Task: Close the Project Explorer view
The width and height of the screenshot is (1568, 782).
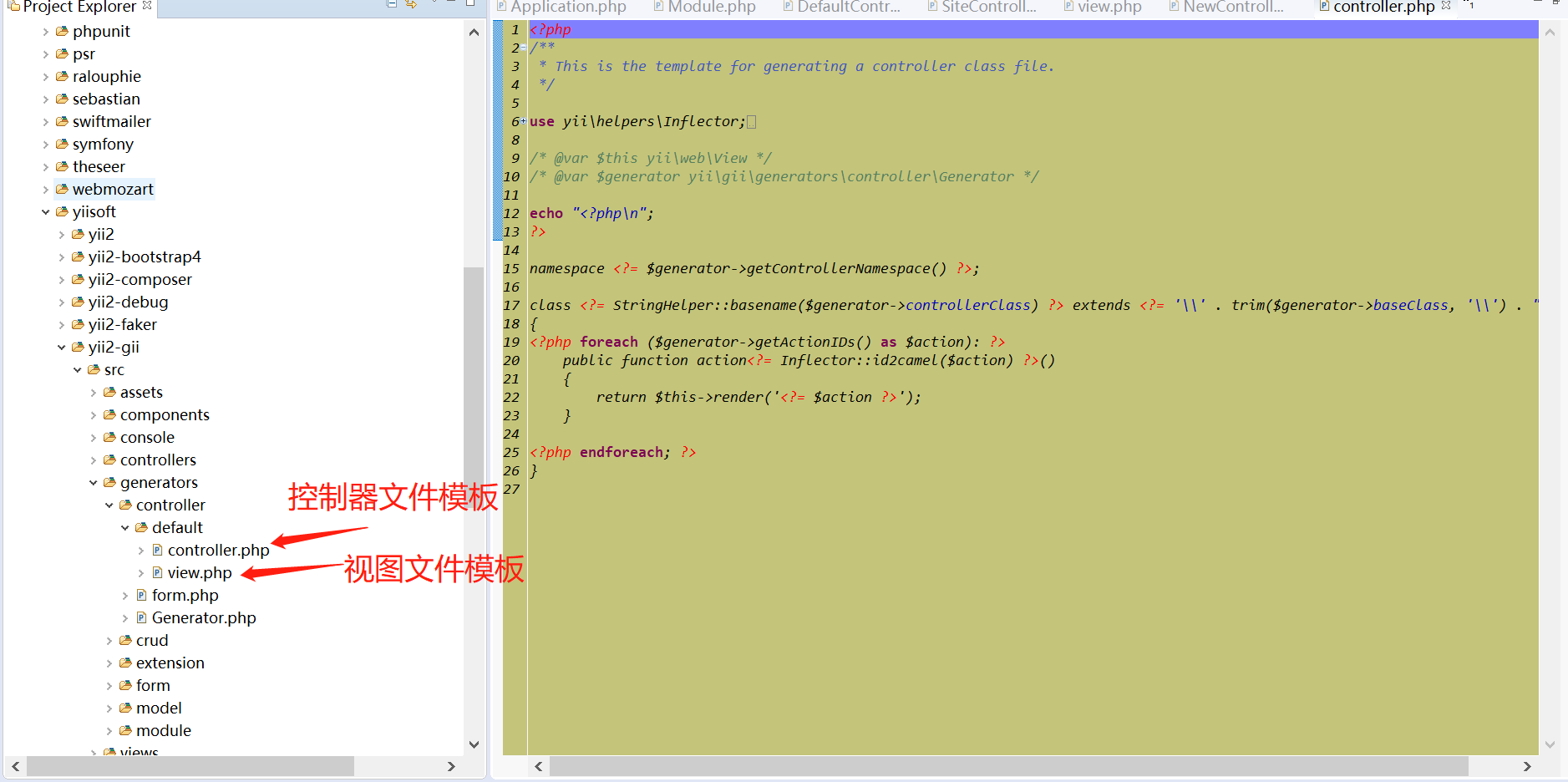Action: coord(147,5)
